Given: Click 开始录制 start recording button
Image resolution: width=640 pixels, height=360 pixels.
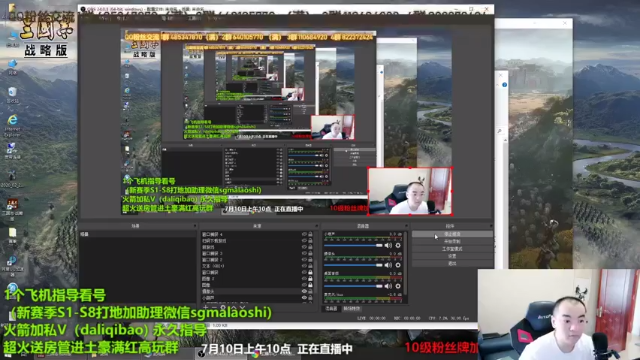Looking at the screenshot, I should coord(452,241).
